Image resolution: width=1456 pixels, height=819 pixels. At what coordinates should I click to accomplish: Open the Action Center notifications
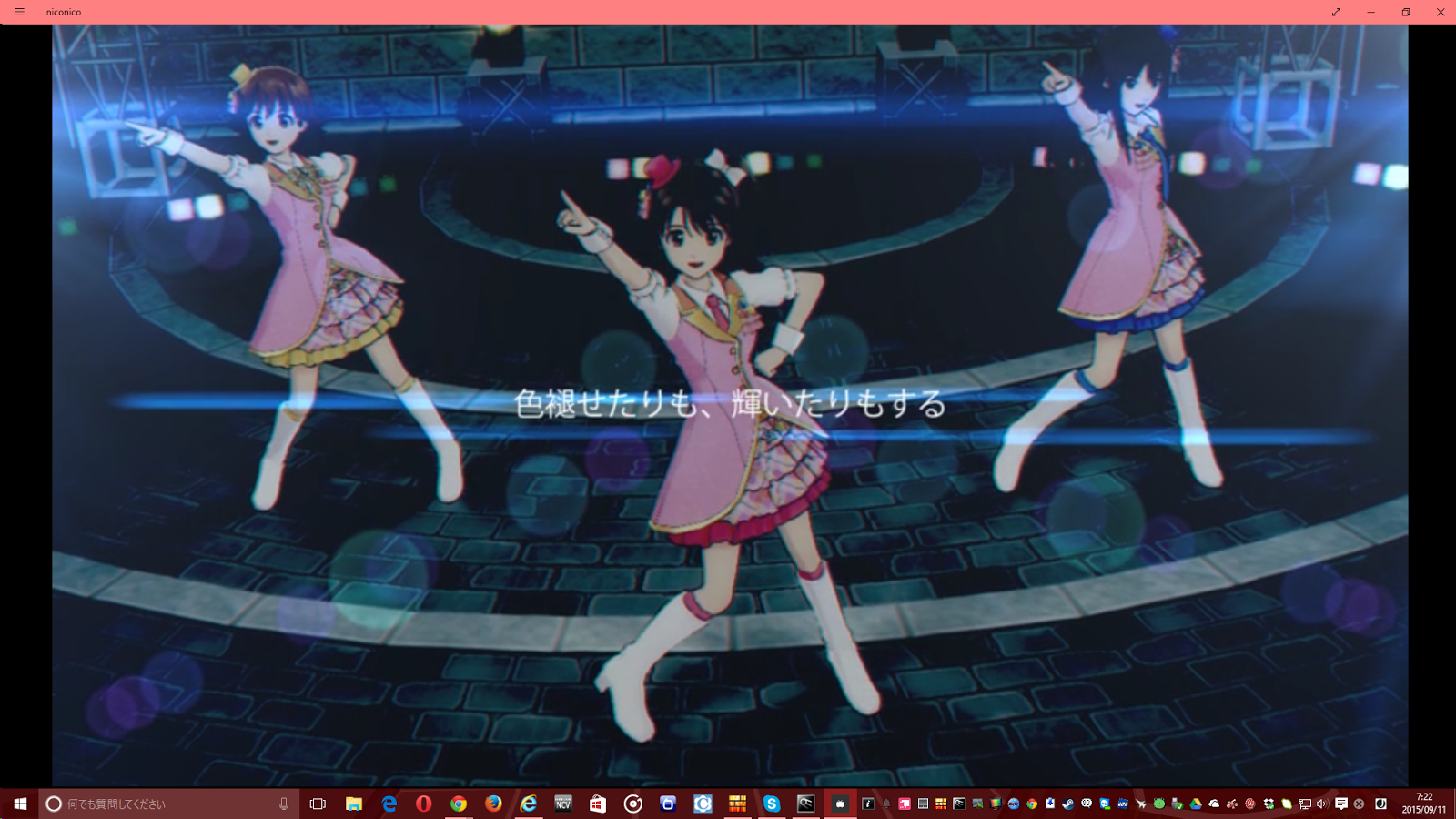pos(1341,804)
